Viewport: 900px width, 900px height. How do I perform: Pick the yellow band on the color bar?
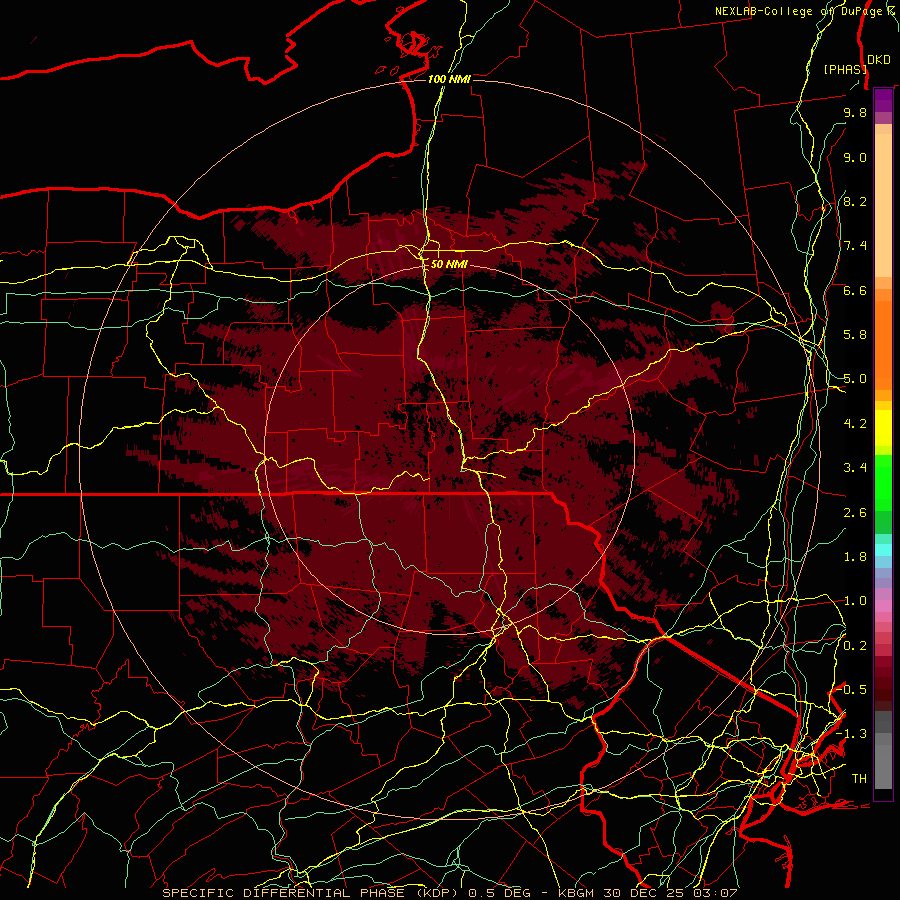click(883, 428)
